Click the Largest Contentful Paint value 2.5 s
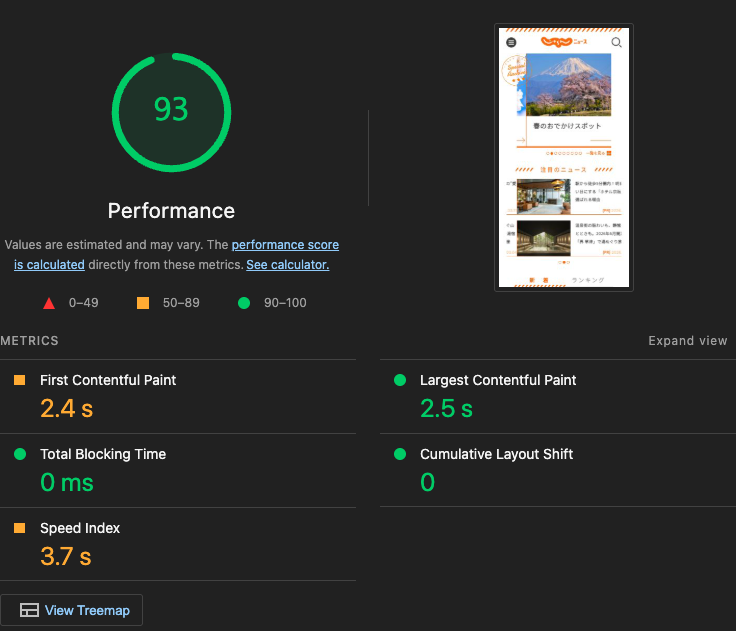The width and height of the screenshot is (736, 631). click(x=446, y=408)
